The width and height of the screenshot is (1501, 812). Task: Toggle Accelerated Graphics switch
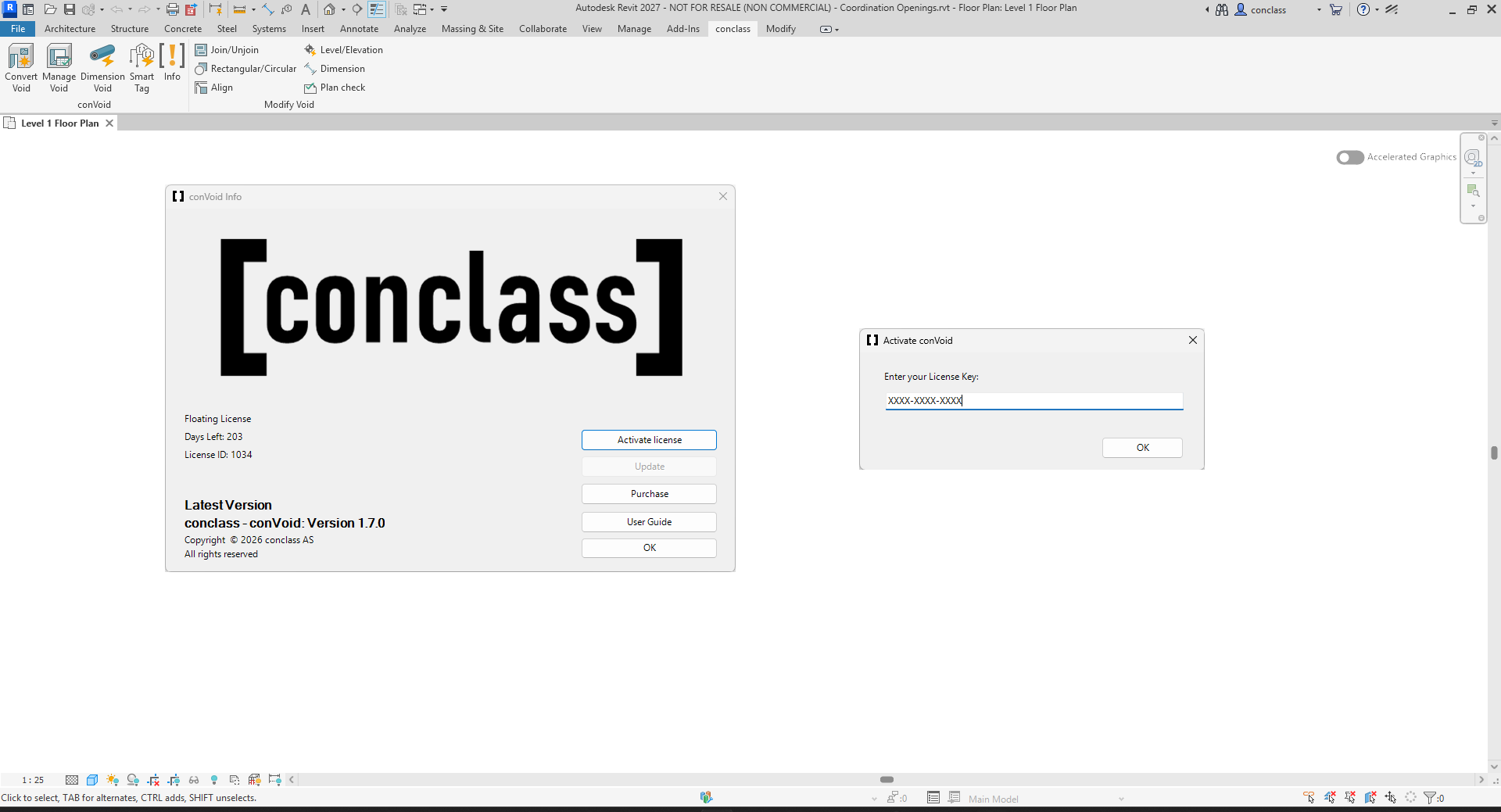point(1350,157)
